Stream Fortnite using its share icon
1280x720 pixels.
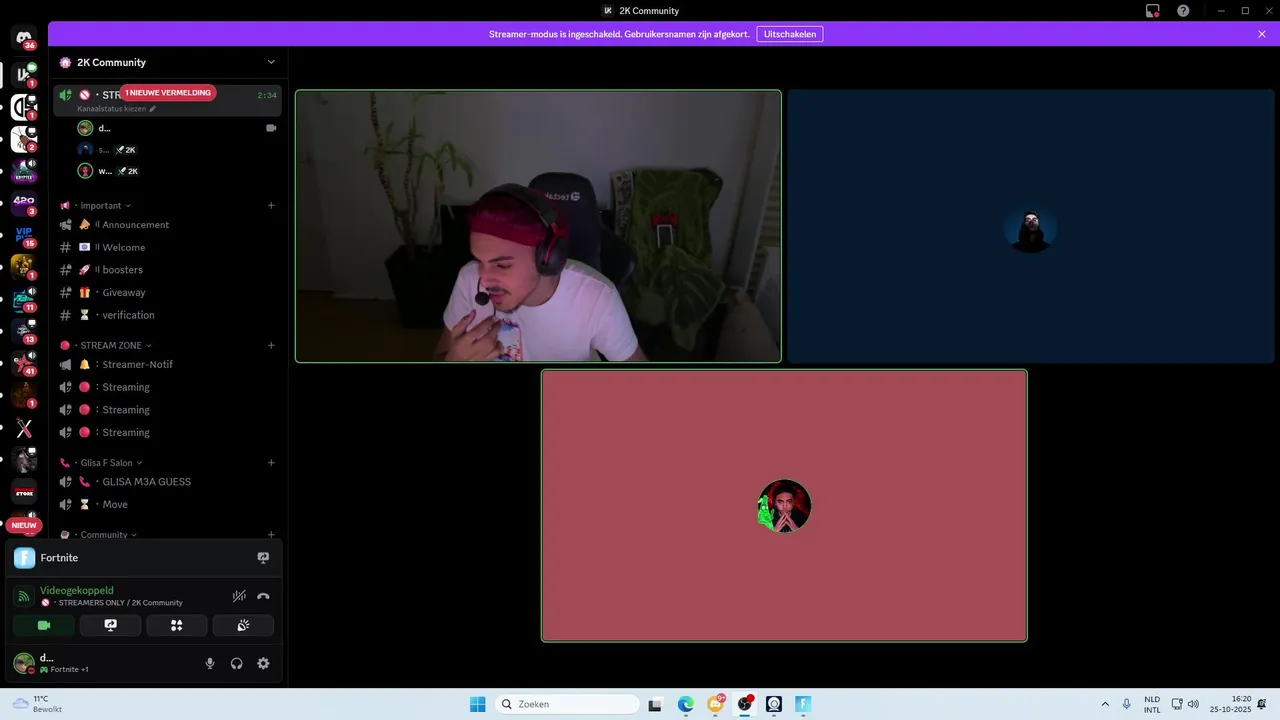point(263,558)
